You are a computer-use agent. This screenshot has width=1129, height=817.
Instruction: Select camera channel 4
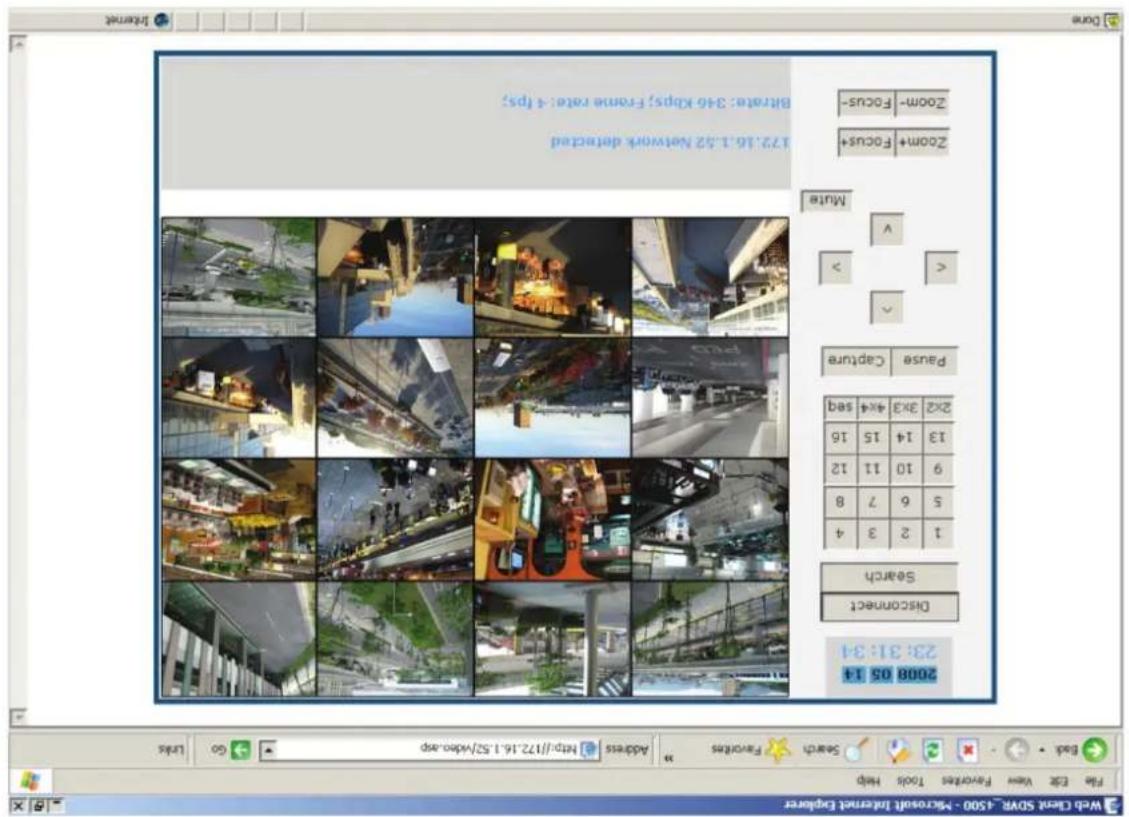(840, 533)
